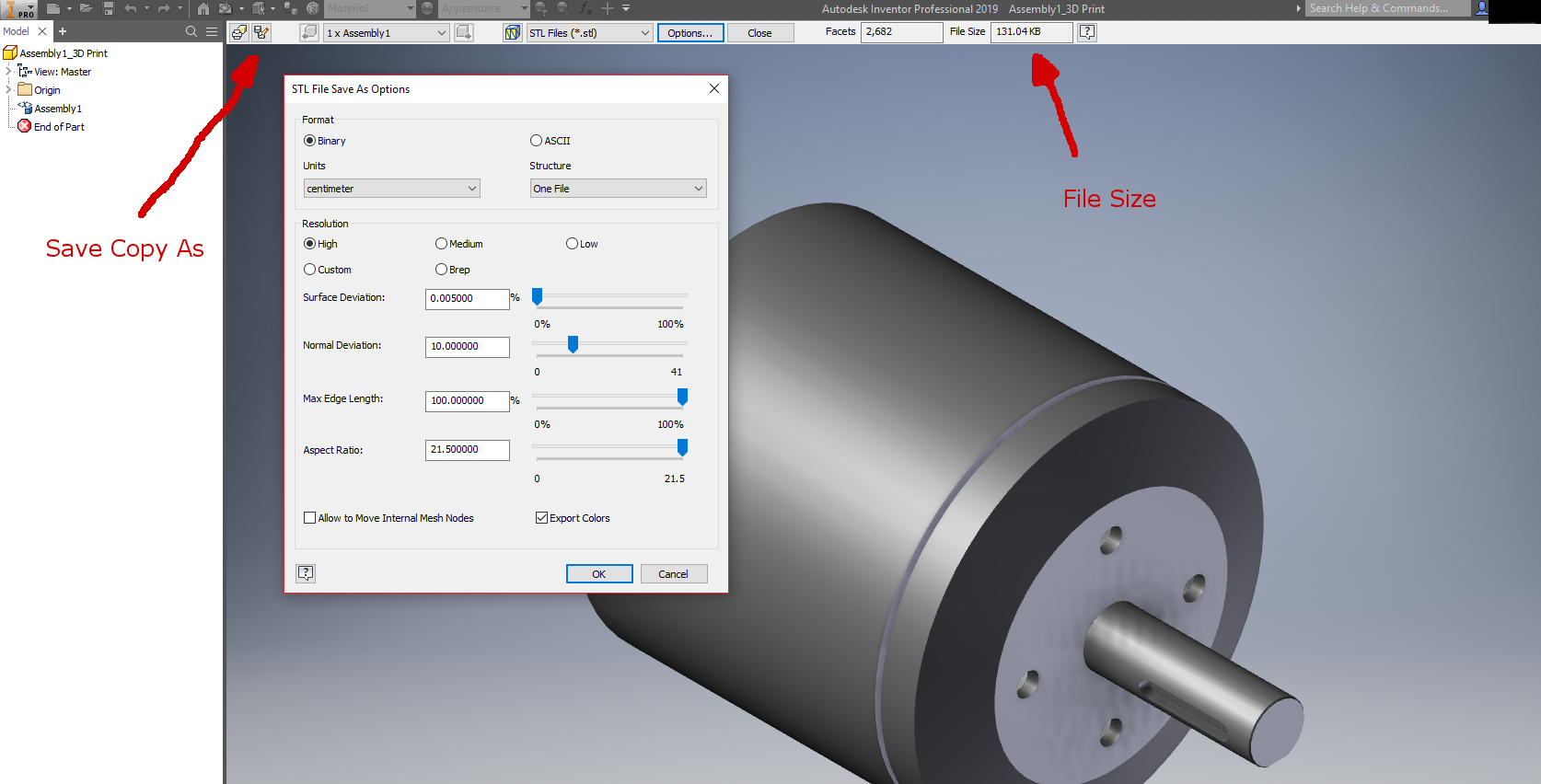Click the Options... button
This screenshot has height=784, width=1541.
[690, 32]
